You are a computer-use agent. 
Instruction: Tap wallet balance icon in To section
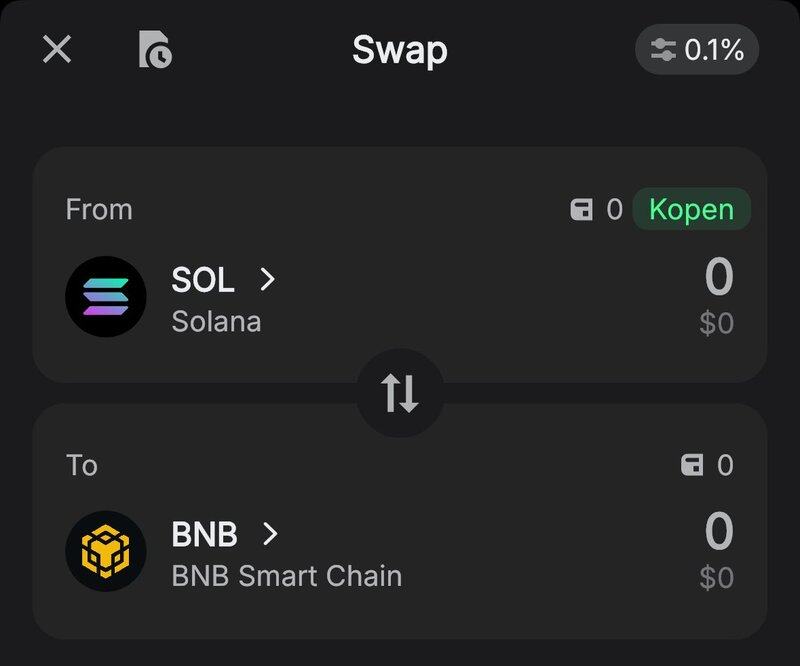point(692,464)
